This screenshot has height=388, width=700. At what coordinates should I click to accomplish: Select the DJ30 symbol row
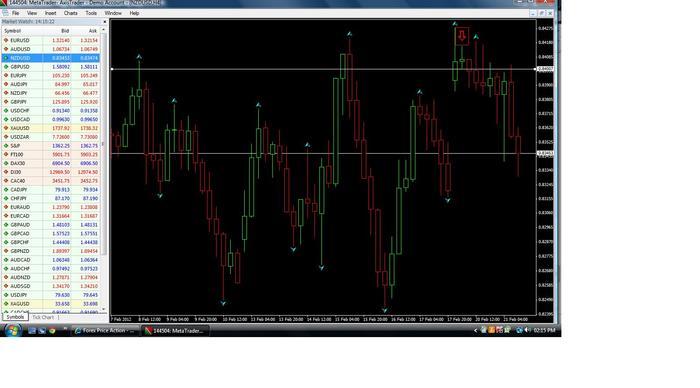click(51, 172)
